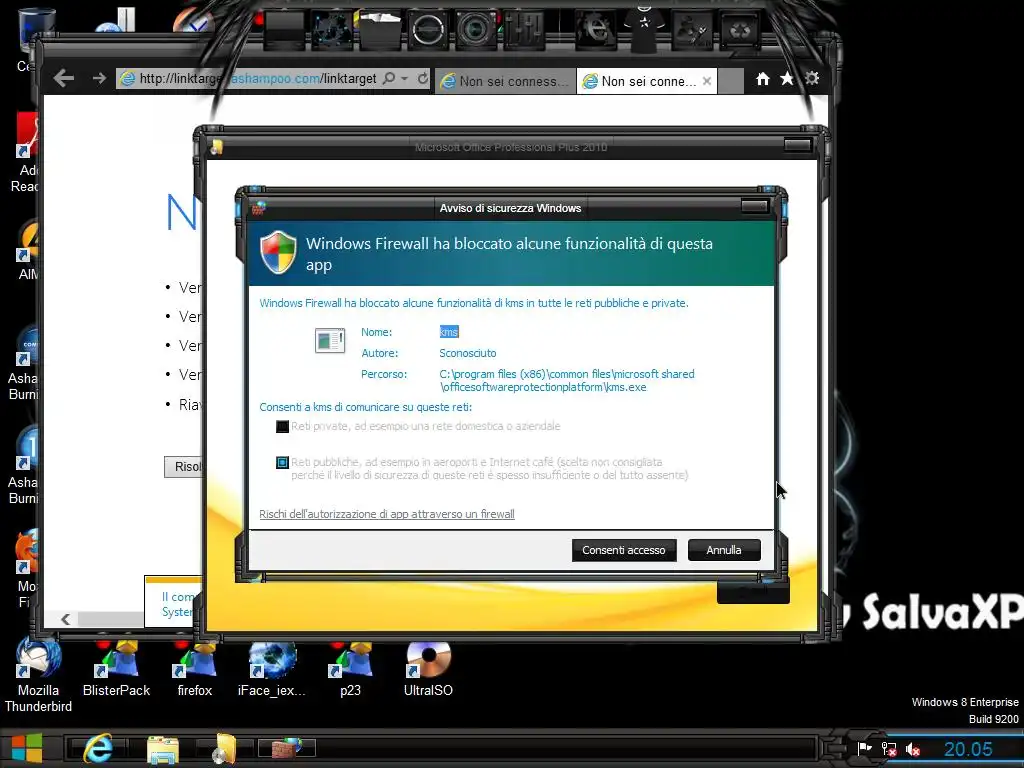The height and width of the screenshot is (768, 1024).
Task: Select the highlighted kms name field
Action: (x=449, y=332)
